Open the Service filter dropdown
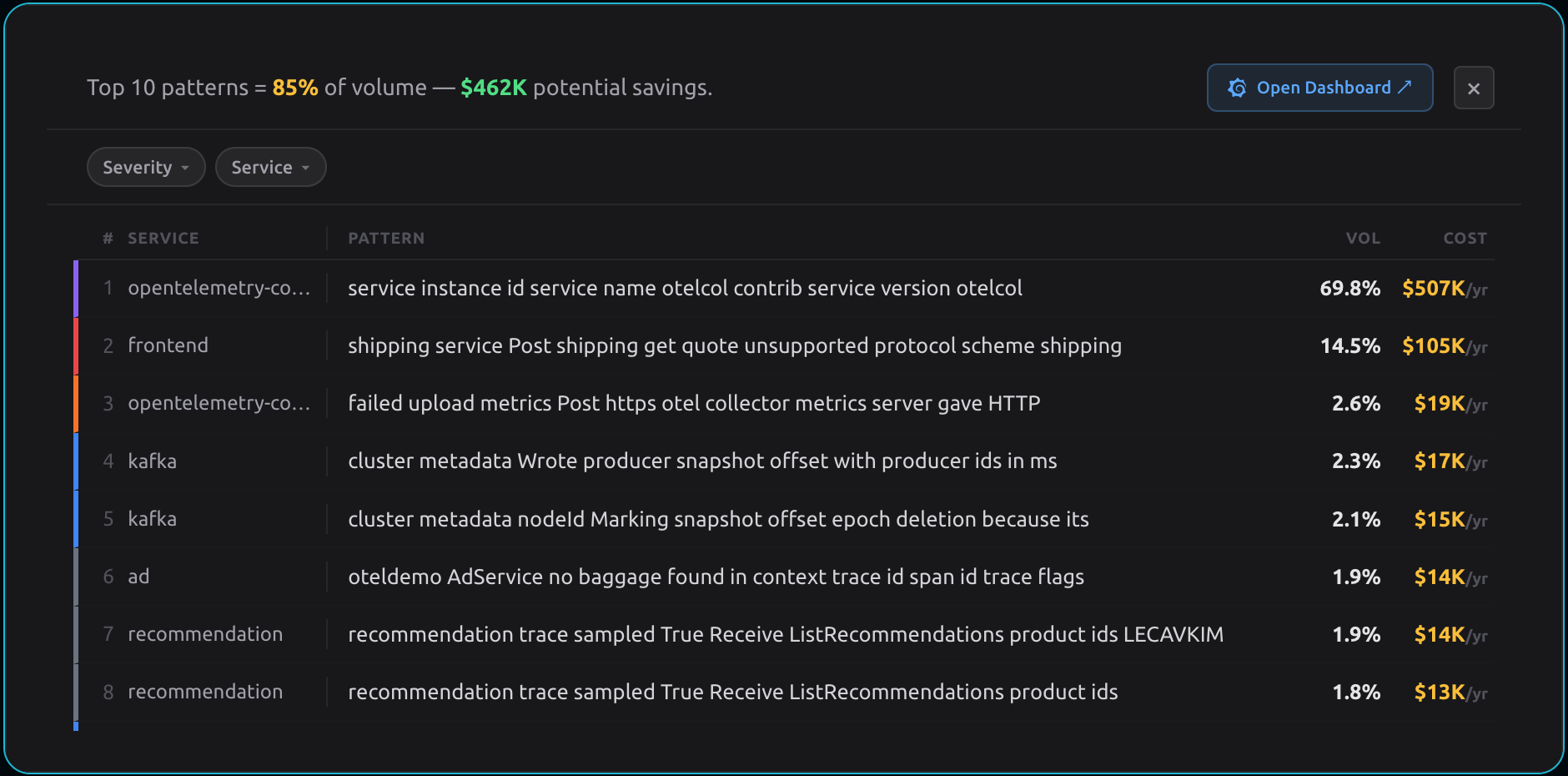Viewport: 1568px width, 776px height. [270, 168]
